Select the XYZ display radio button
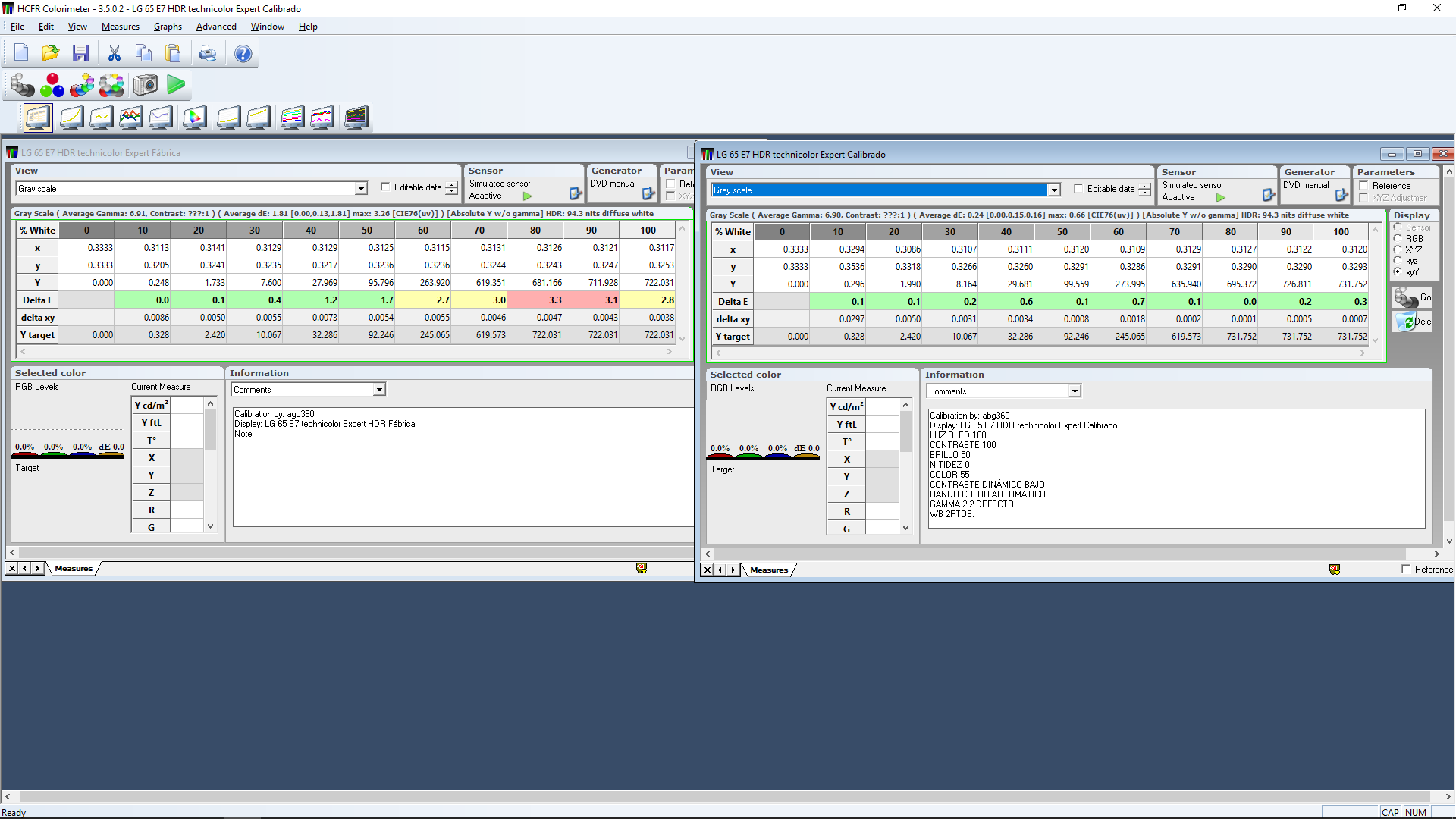1456x819 pixels. pos(1398,249)
